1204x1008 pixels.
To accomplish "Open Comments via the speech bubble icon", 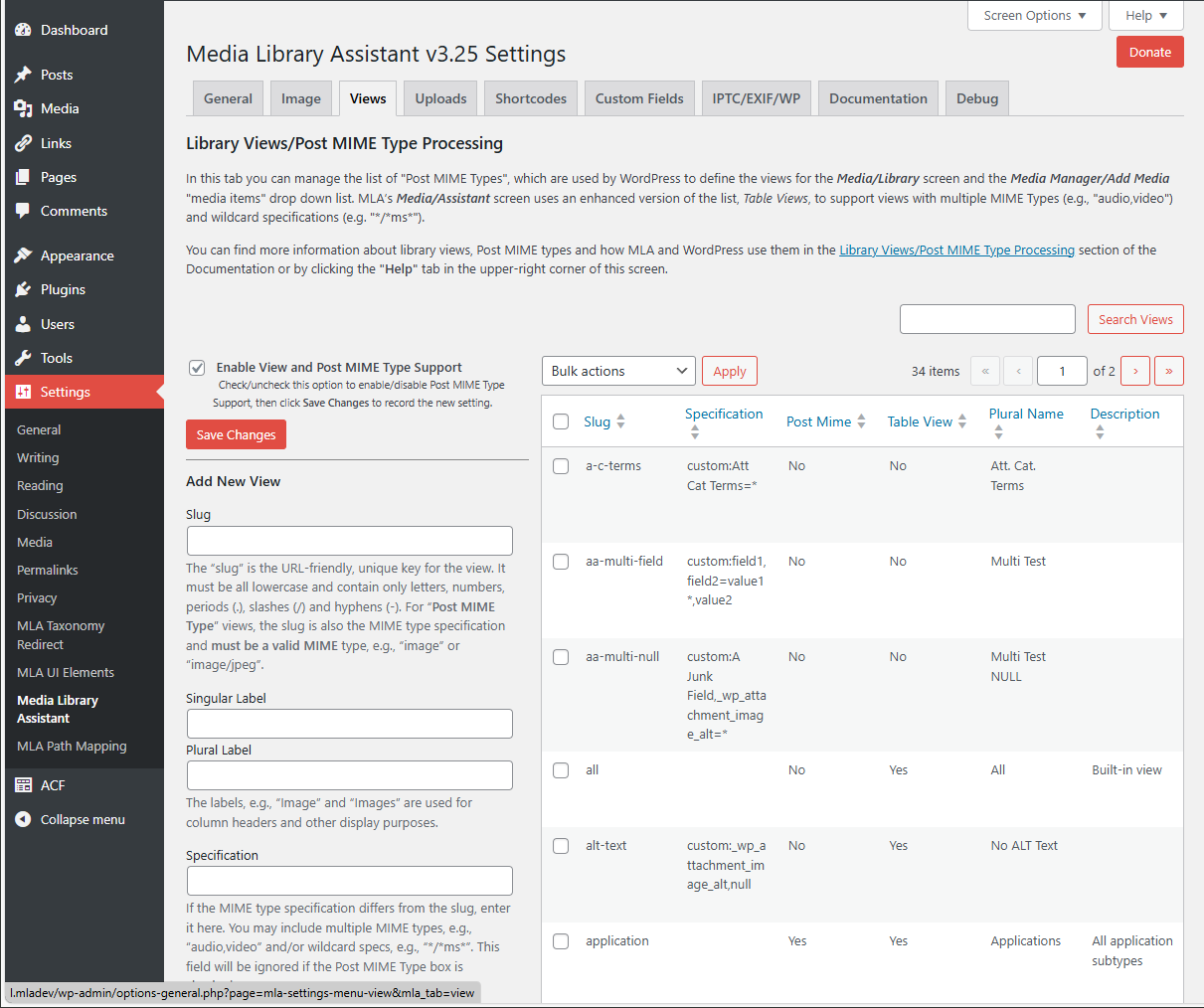I will click(24, 211).
